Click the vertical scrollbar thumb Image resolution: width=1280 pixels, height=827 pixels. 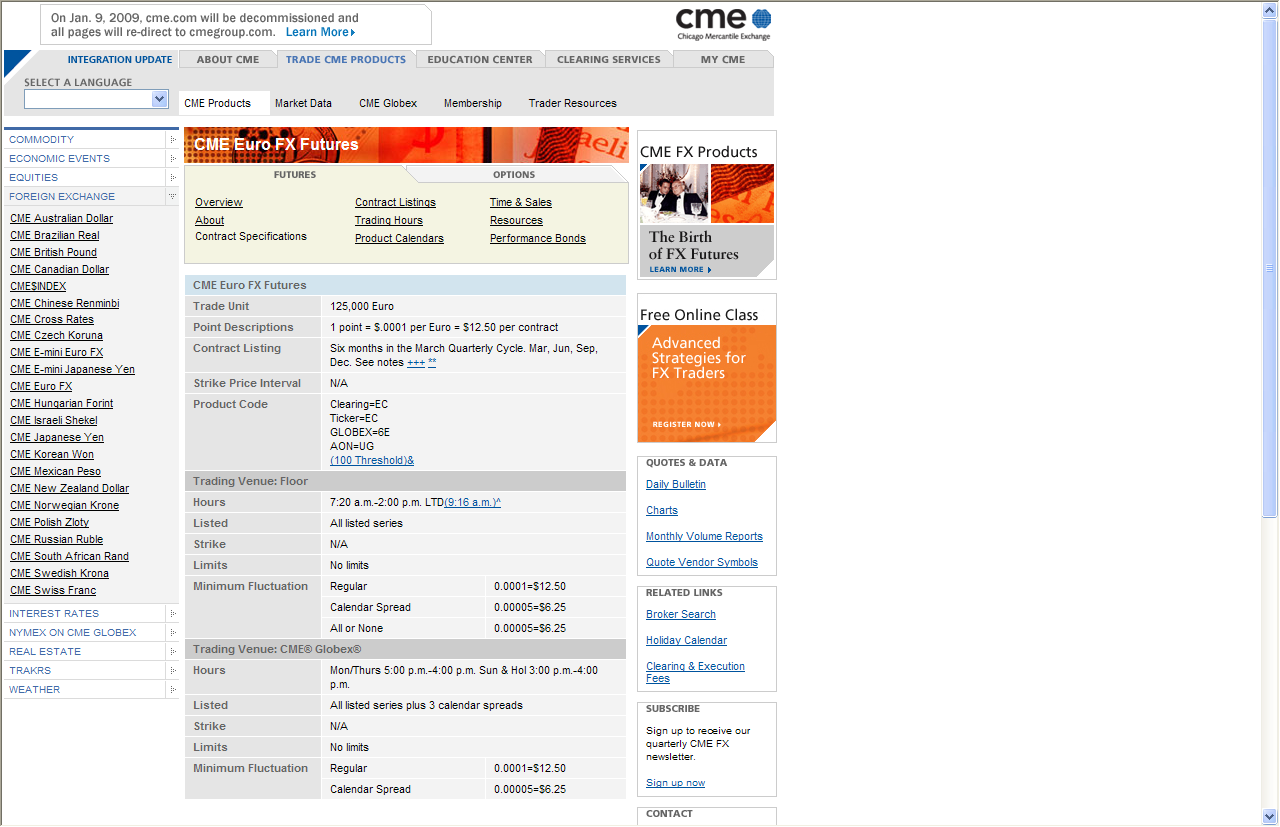pos(1270,267)
